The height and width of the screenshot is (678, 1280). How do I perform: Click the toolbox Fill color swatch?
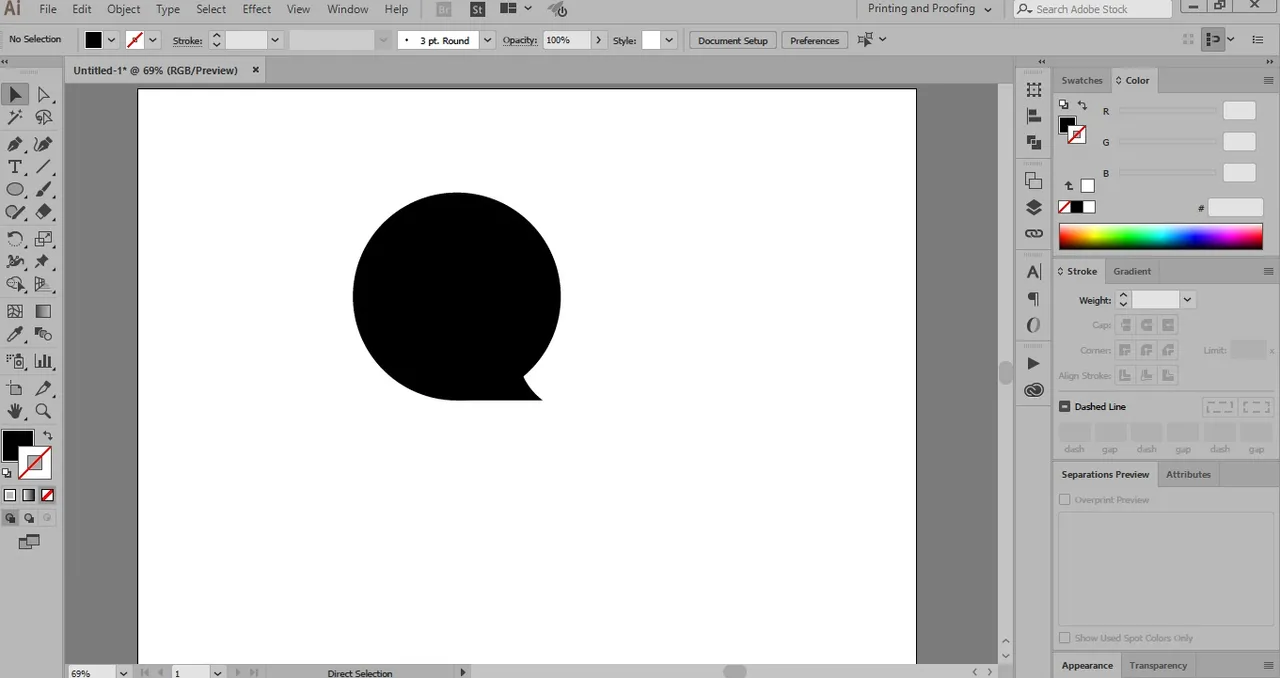point(18,445)
